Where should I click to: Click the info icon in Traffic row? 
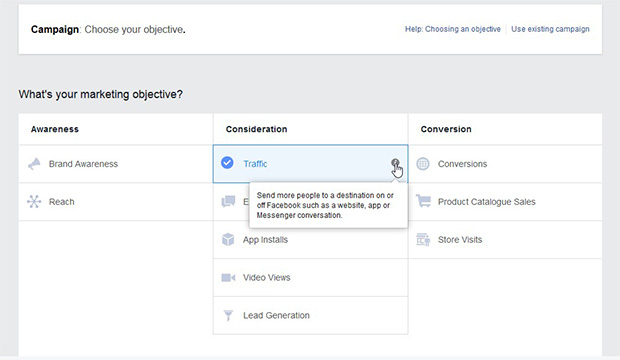coord(395,163)
